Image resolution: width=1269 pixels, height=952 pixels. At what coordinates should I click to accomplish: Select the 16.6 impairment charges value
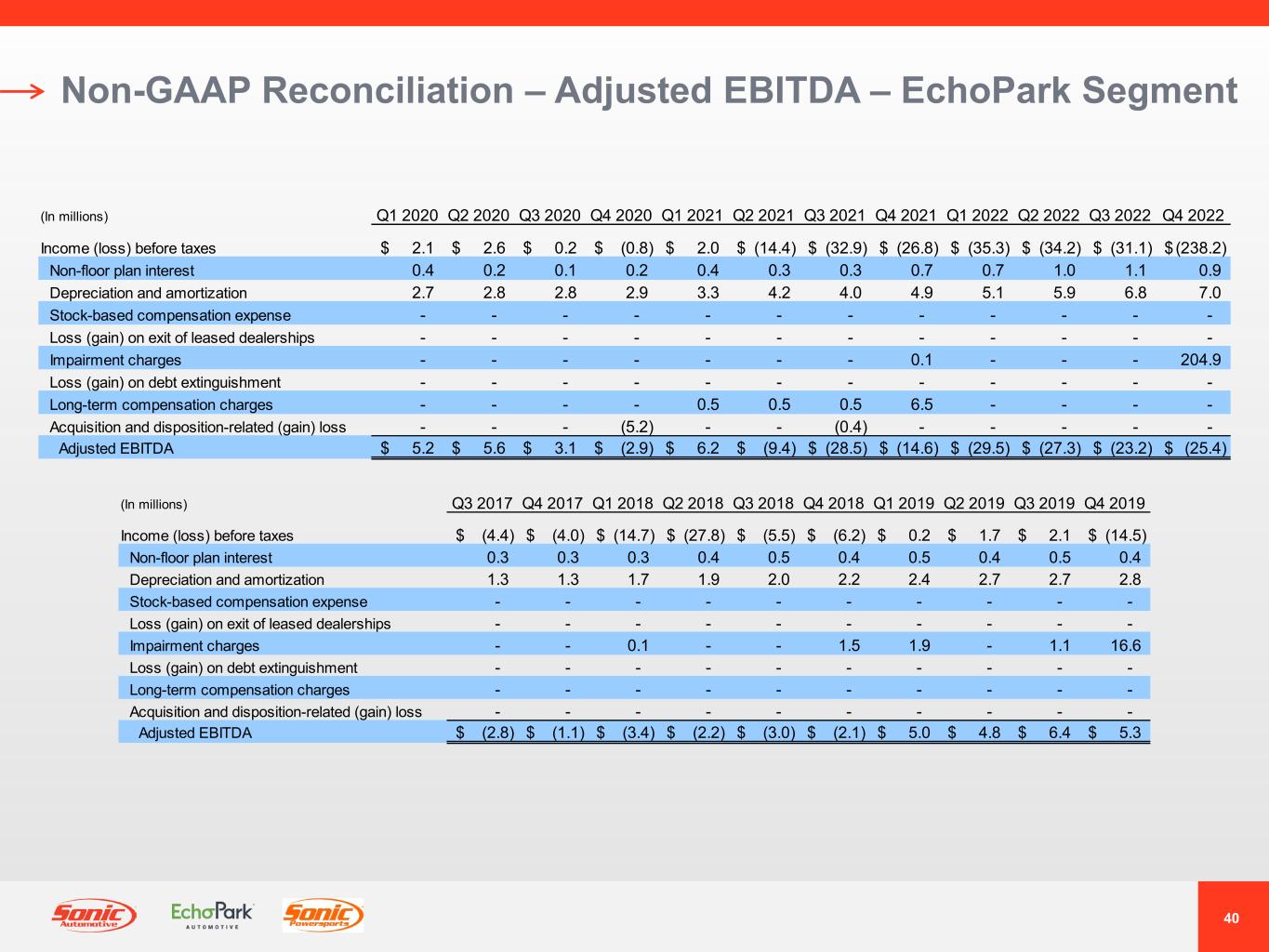coord(1126,645)
